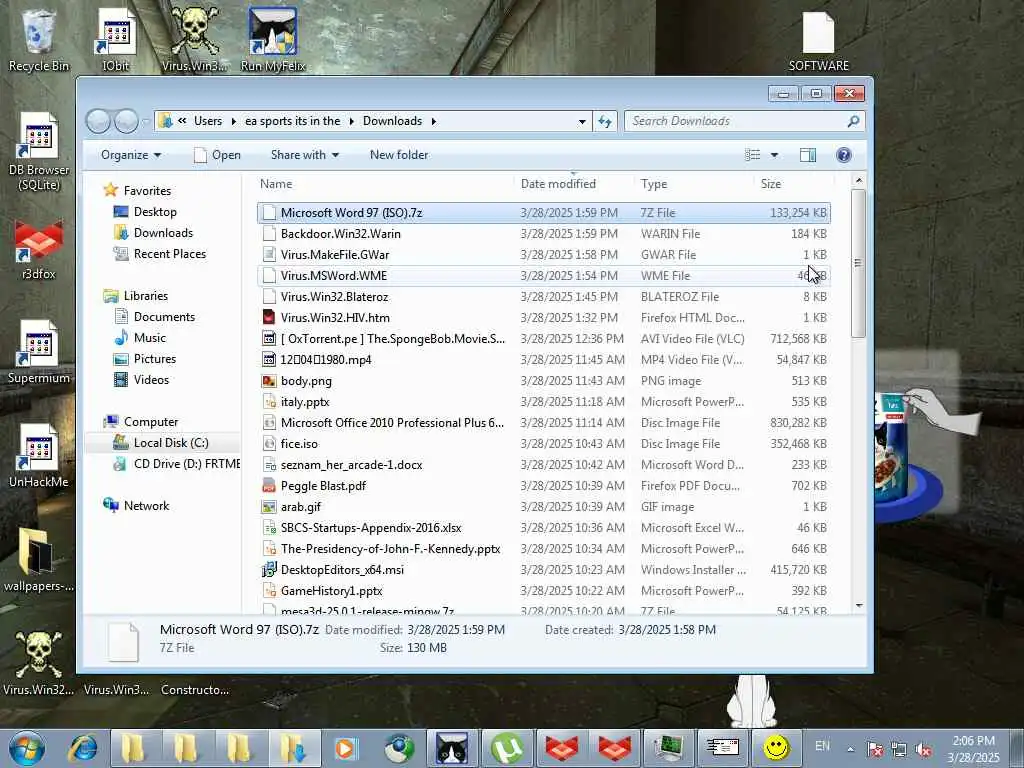Click the search magnifier icon

tap(853, 121)
